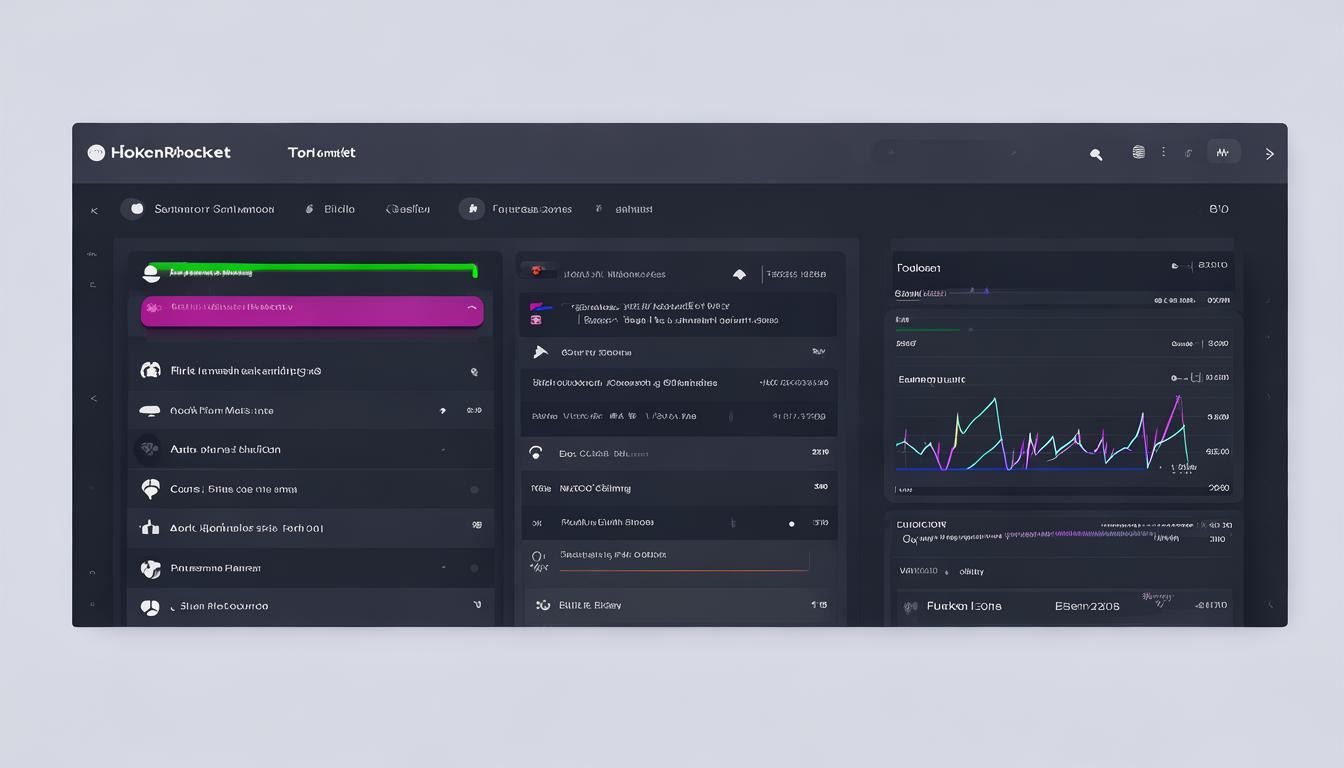Screen dimensions: 1344x768
Task: Click the speech bubble icon in 'Cours' row
Action: pos(150,489)
